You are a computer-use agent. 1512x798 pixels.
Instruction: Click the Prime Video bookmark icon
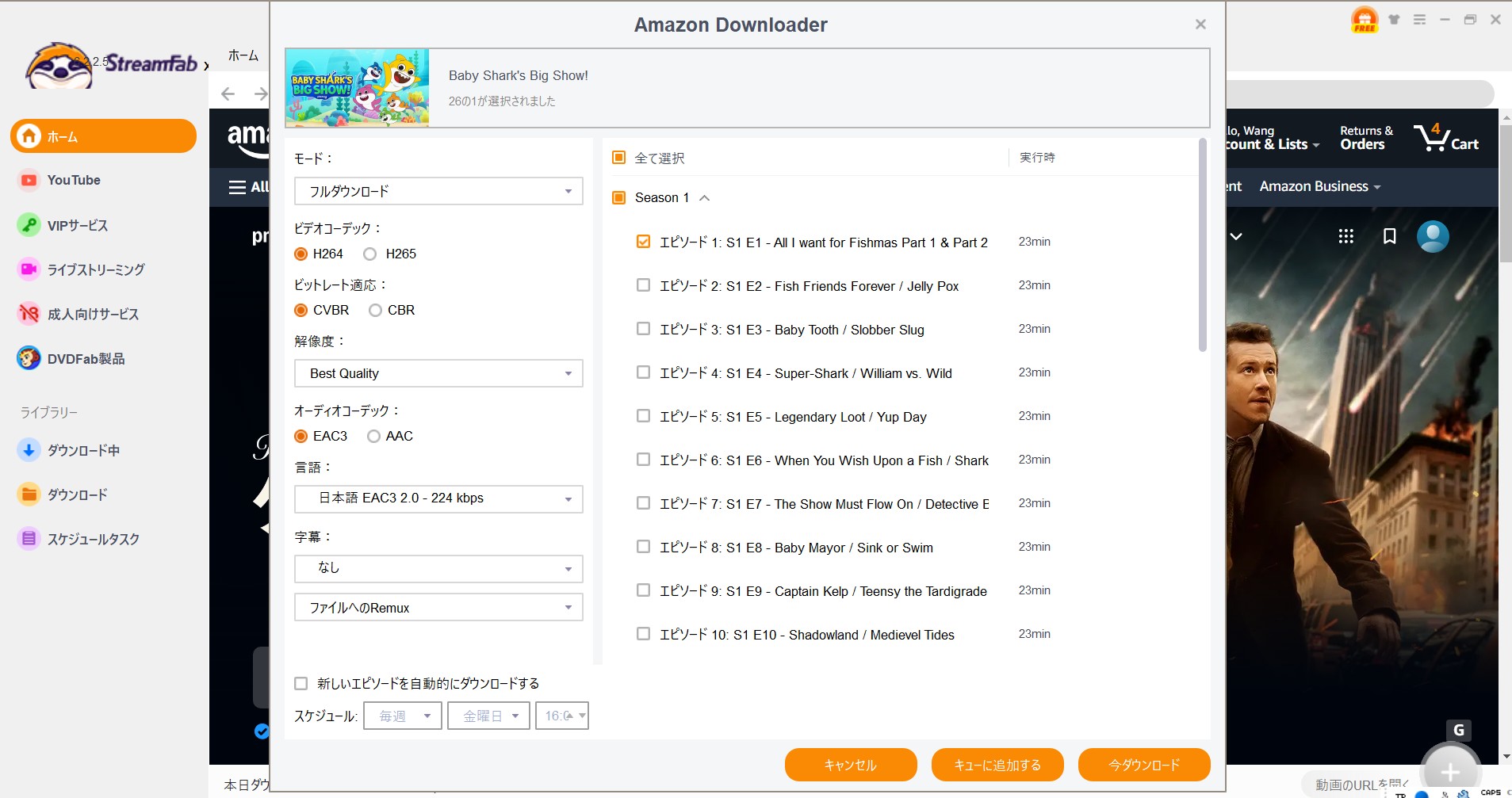click(1389, 236)
